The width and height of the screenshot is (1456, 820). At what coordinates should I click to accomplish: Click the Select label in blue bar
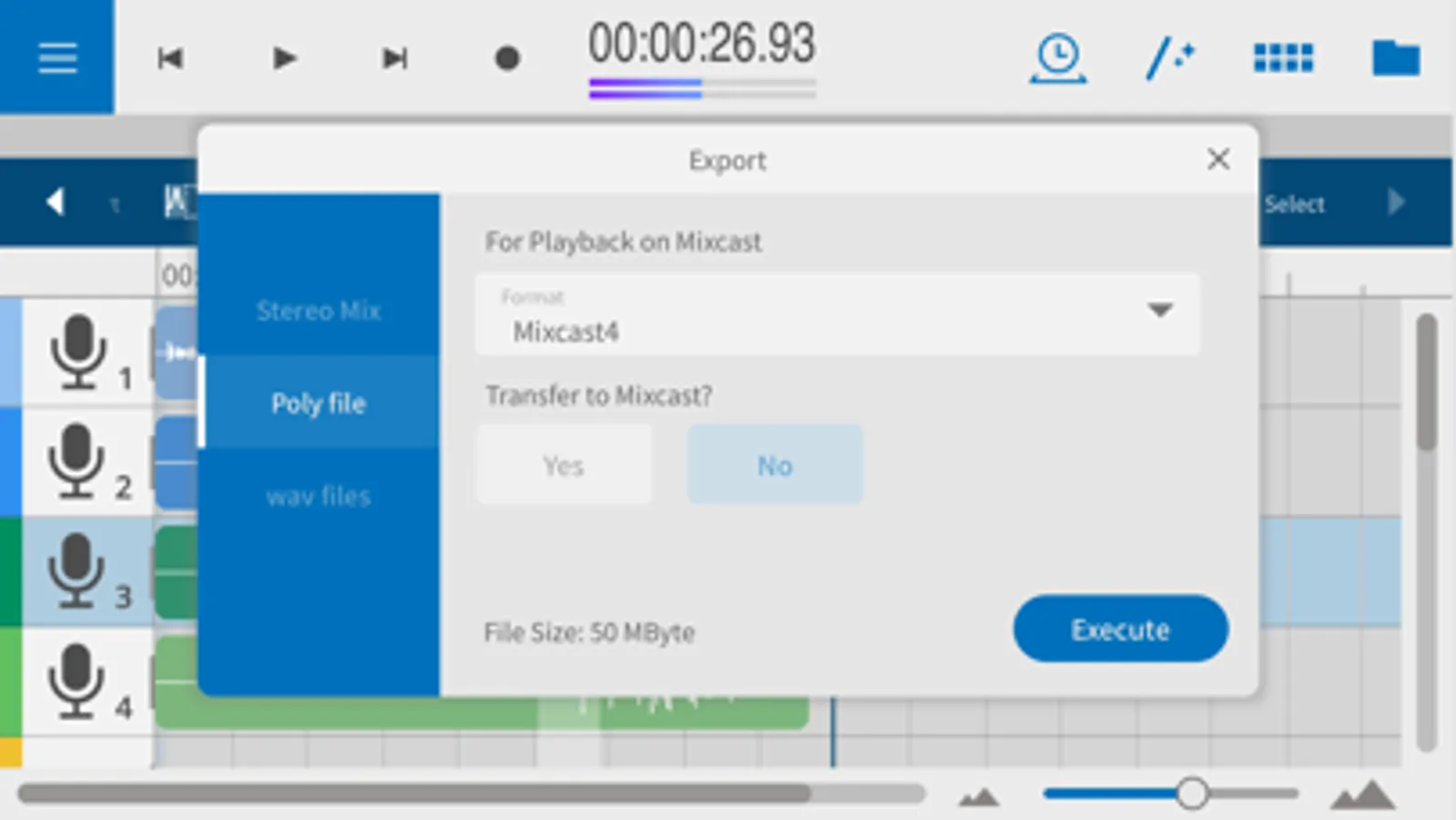(1294, 204)
